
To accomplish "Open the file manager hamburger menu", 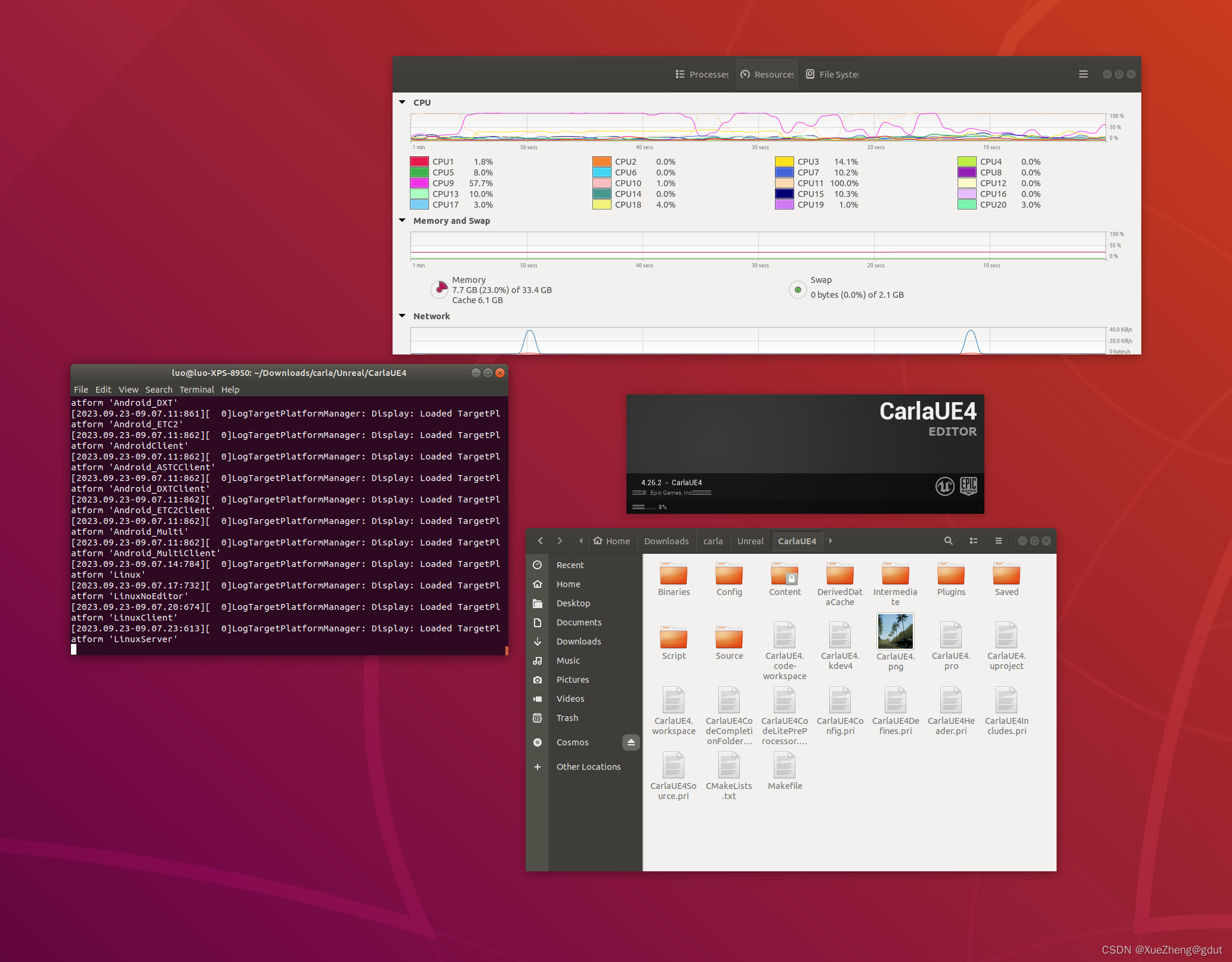I will tap(999, 541).
